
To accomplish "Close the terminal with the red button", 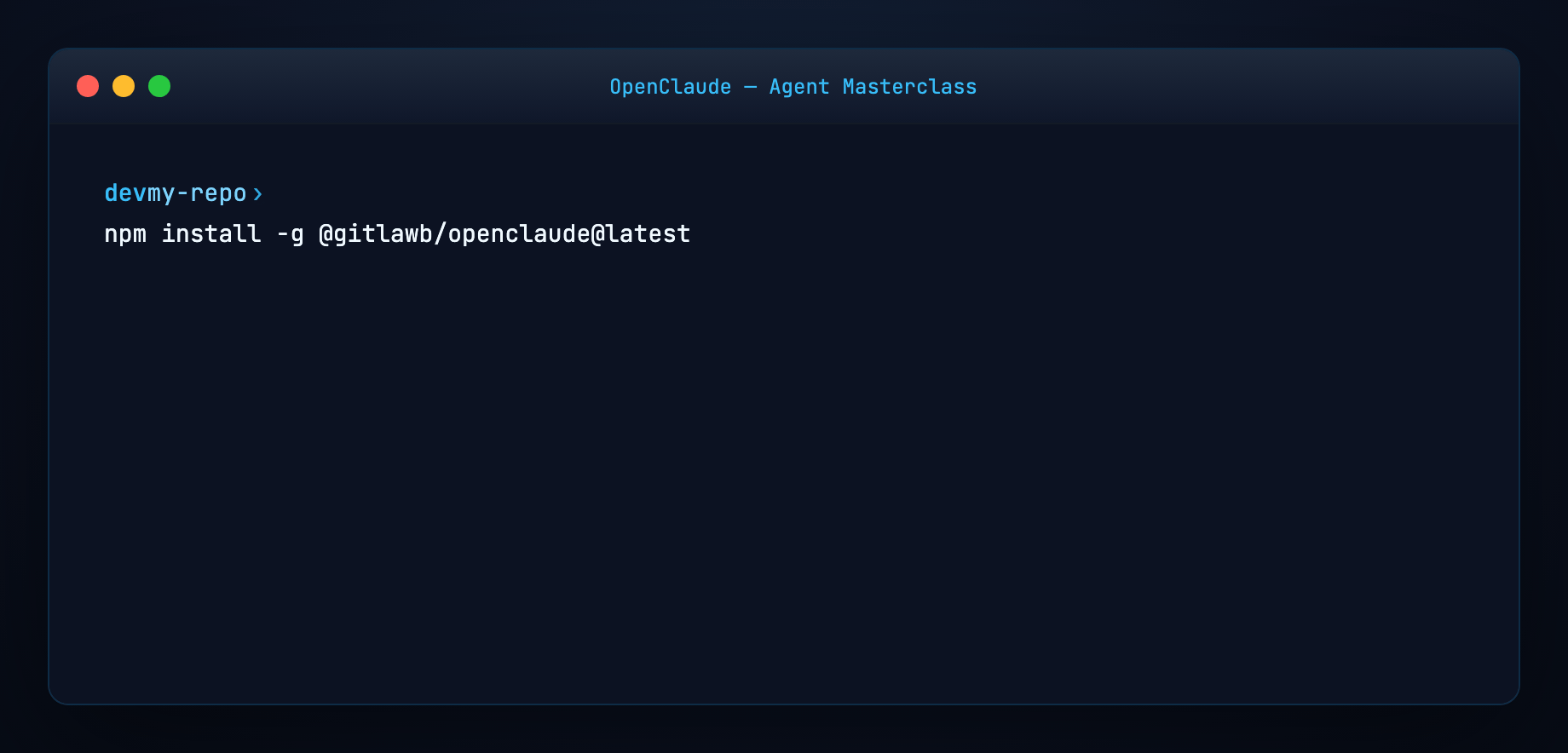I will [x=88, y=86].
